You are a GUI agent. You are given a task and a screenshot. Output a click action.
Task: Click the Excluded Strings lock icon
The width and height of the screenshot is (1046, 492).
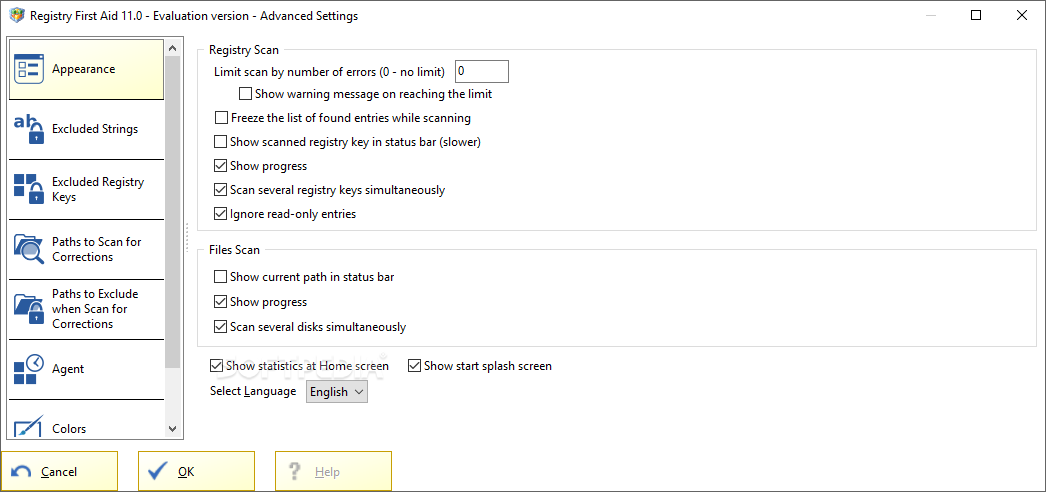point(28,129)
